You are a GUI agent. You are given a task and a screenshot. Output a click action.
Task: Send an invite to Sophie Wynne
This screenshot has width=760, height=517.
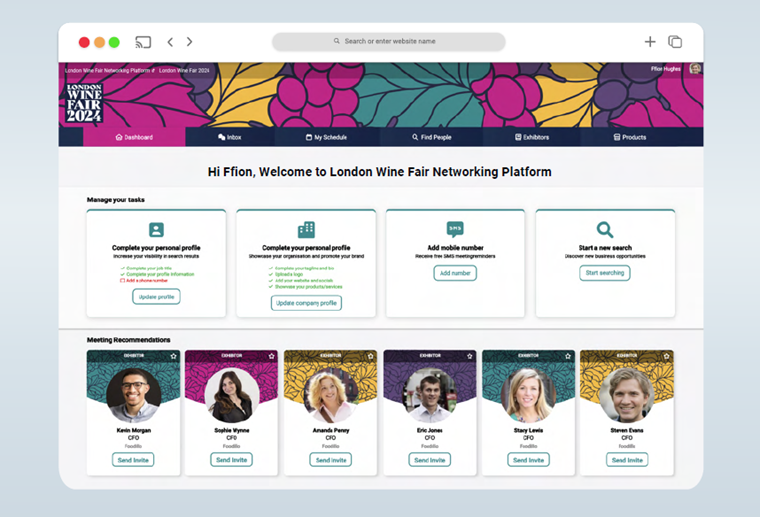click(232, 460)
